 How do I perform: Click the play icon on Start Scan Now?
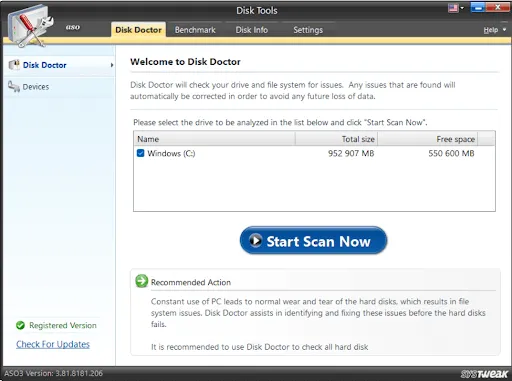(x=256, y=240)
